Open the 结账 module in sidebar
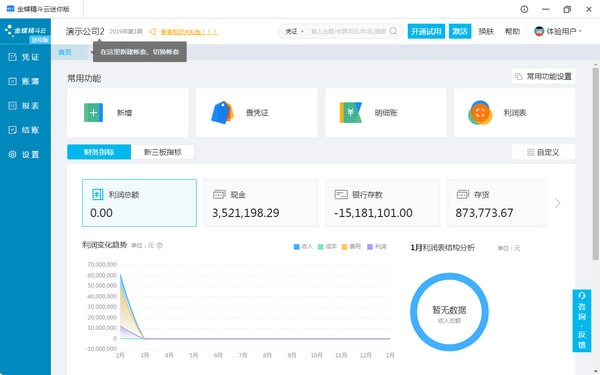This screenshot has width=600, height=375. tap(25, 130)
